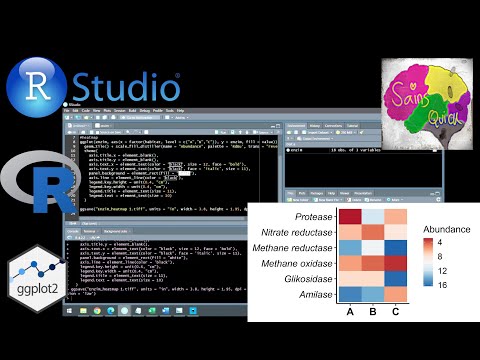480x360 pixels.
Task: Click the Sains Quran brain logo
Action: pos(427,104)
